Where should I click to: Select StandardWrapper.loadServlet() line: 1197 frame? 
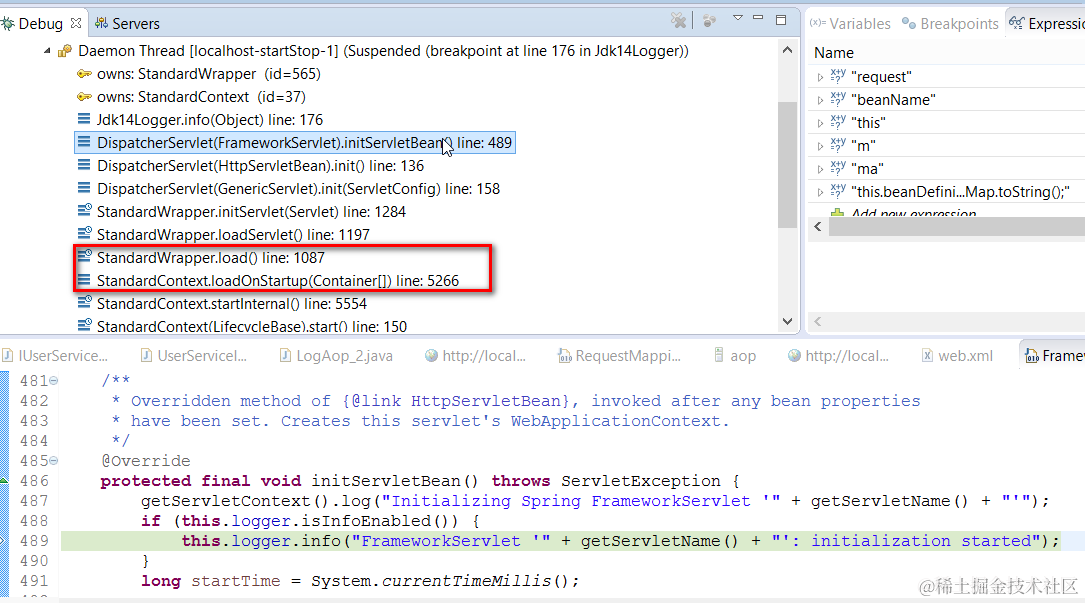[x=233, y=234]
